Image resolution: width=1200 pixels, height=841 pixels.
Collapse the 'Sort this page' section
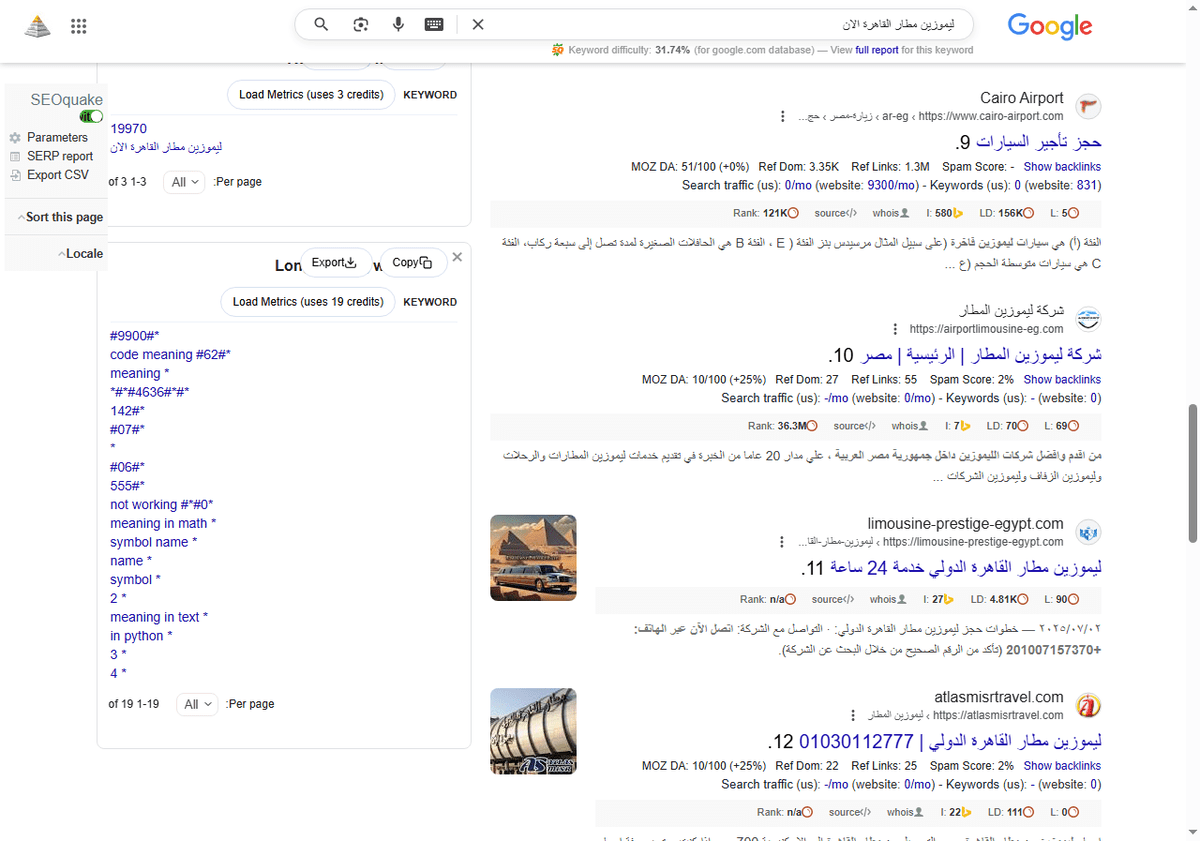62,217
